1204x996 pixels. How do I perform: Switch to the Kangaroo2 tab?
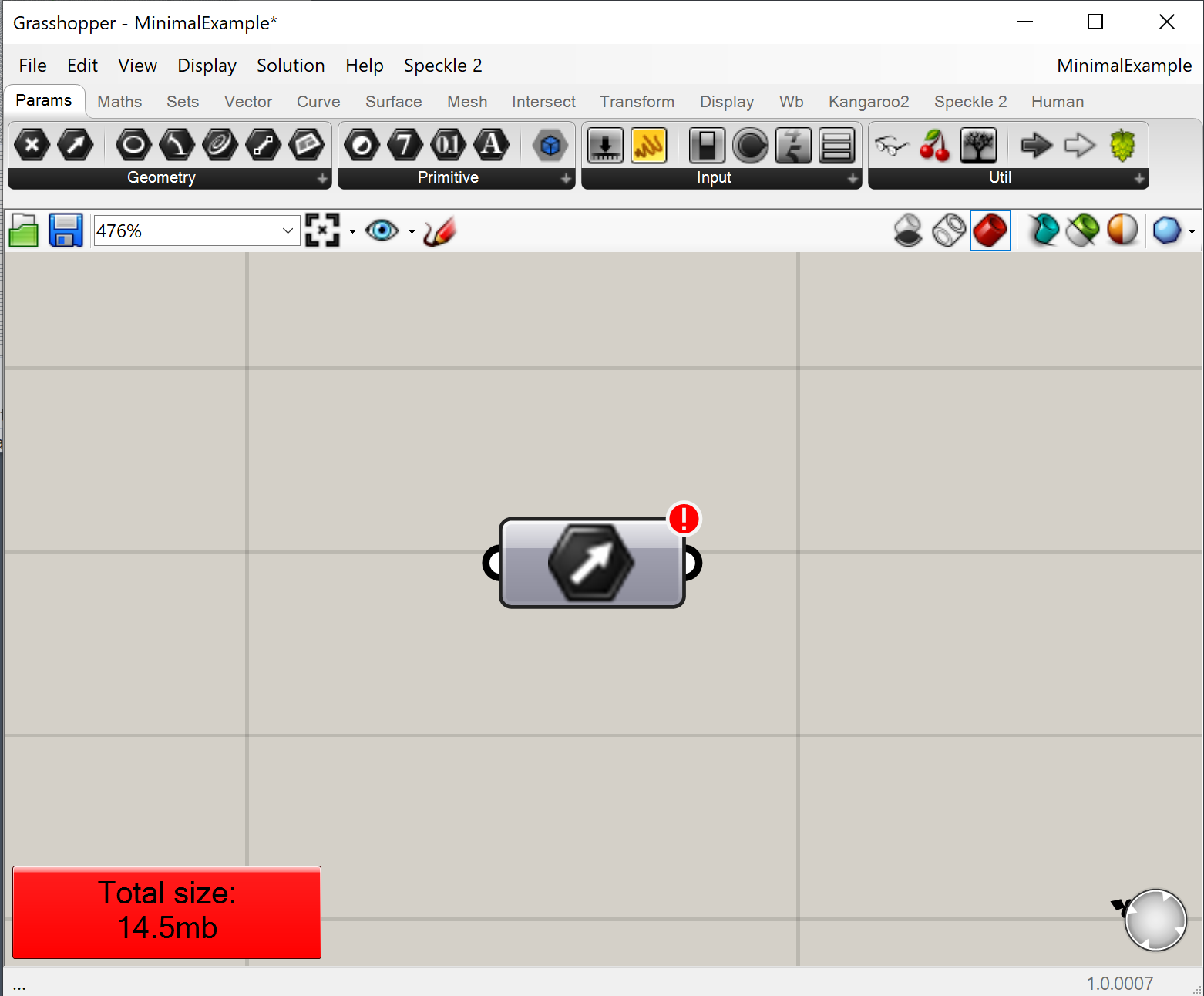(869, 102)
